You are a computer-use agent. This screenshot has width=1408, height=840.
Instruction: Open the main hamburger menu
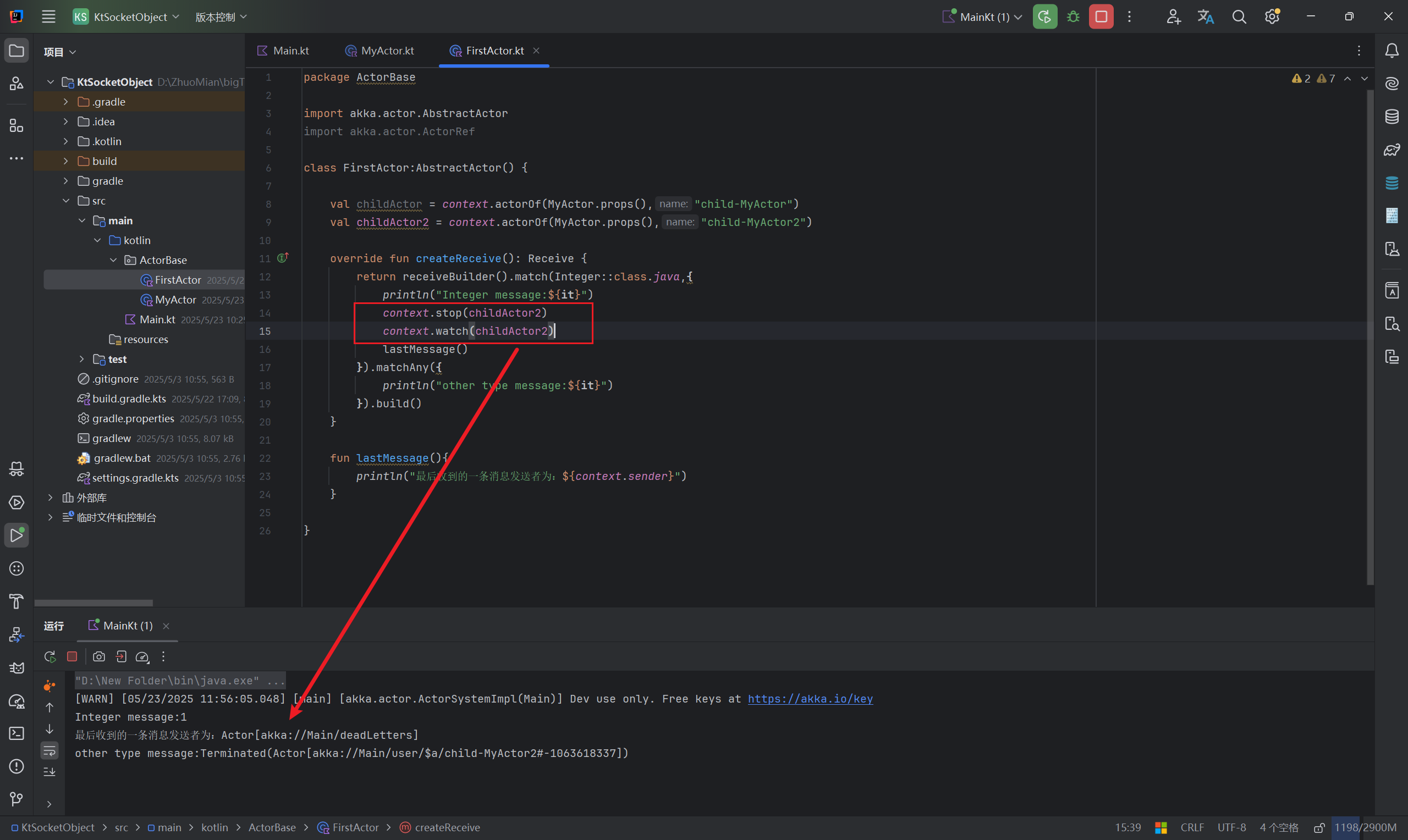(x=49, y=16)
